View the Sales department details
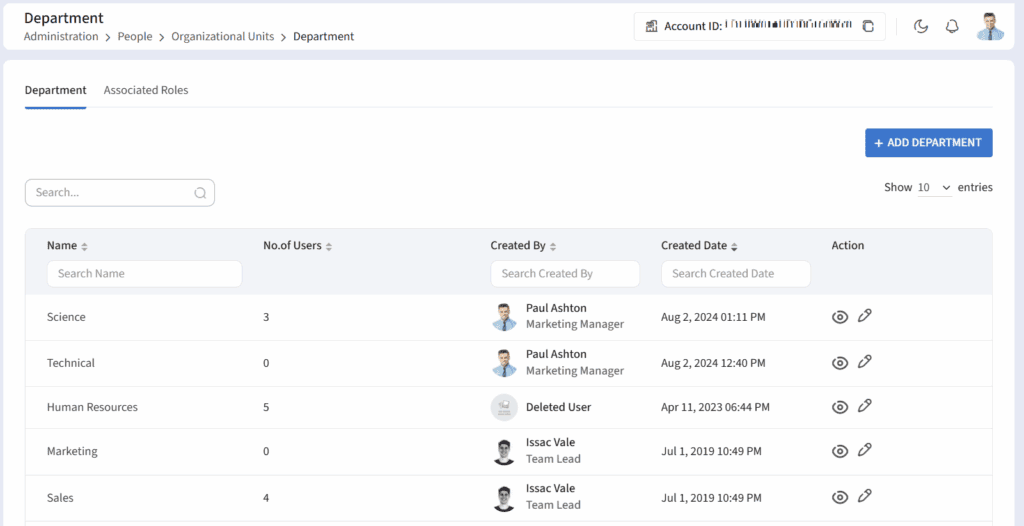The height and width of the screenshot is (526, 1024). coord(840,497)
